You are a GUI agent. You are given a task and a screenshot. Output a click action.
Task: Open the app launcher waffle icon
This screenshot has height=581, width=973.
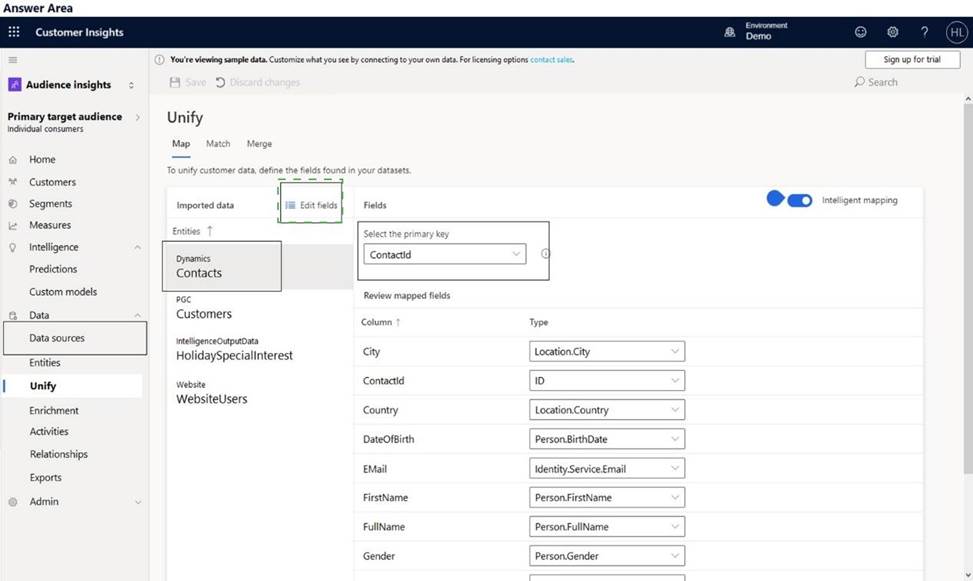pyautogui.click(x=14, y=32)
